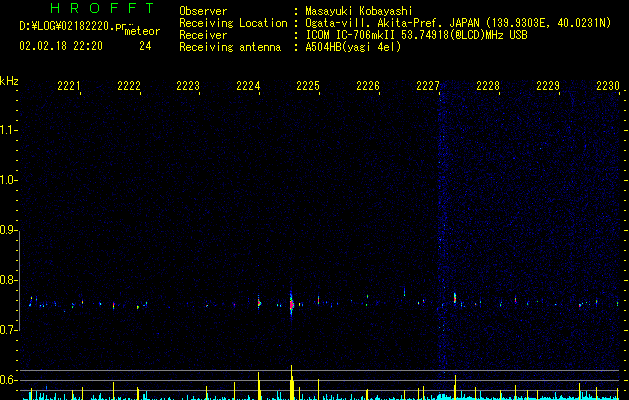Click the 2225 time marker

click(x=308, y=86)
